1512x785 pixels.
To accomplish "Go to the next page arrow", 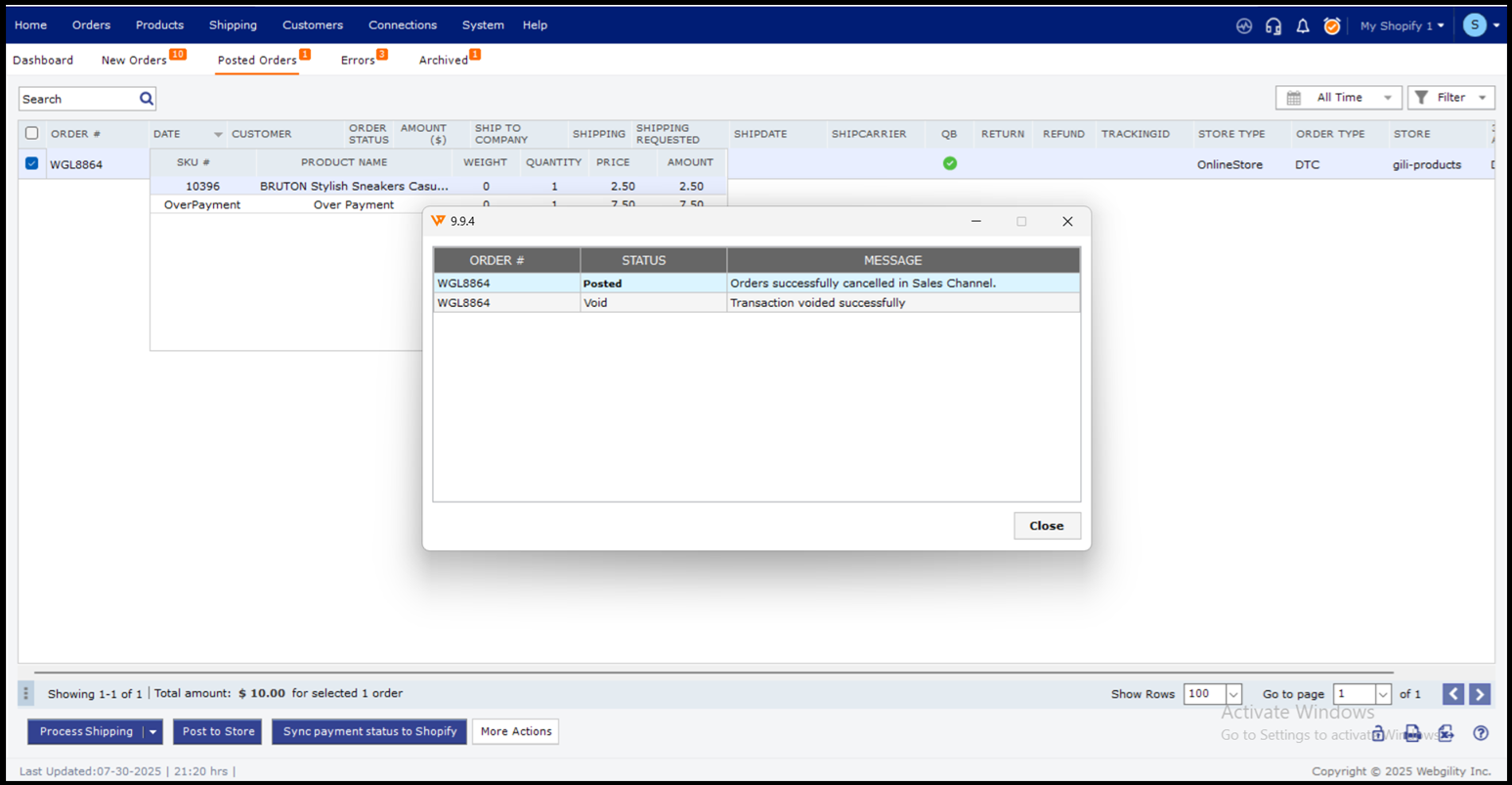I will [1480, 694].
